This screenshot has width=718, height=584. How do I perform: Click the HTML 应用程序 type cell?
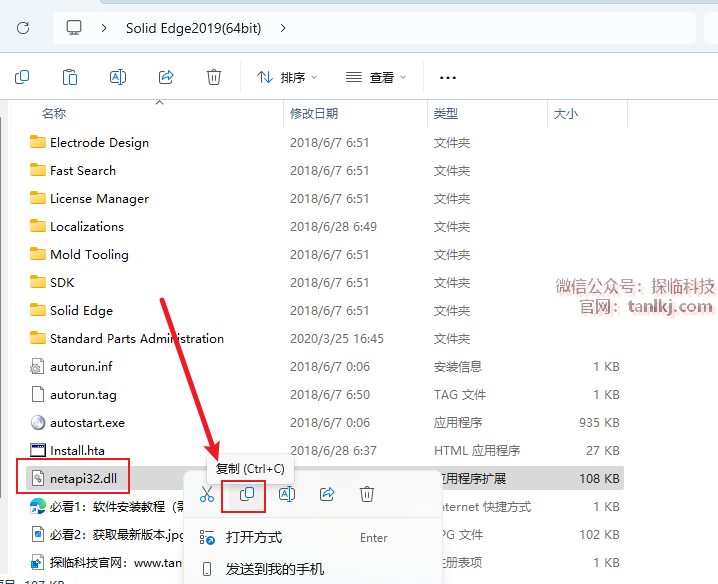pos(477,451)
